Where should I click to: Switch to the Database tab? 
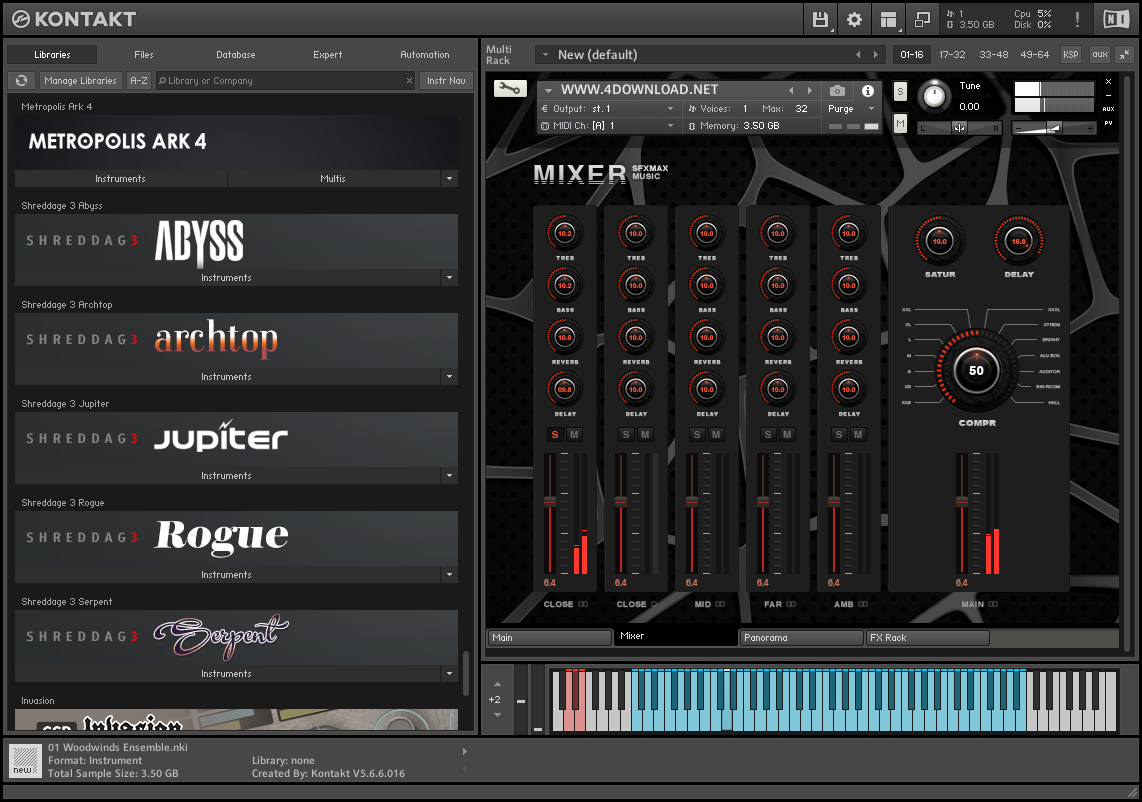236,55
